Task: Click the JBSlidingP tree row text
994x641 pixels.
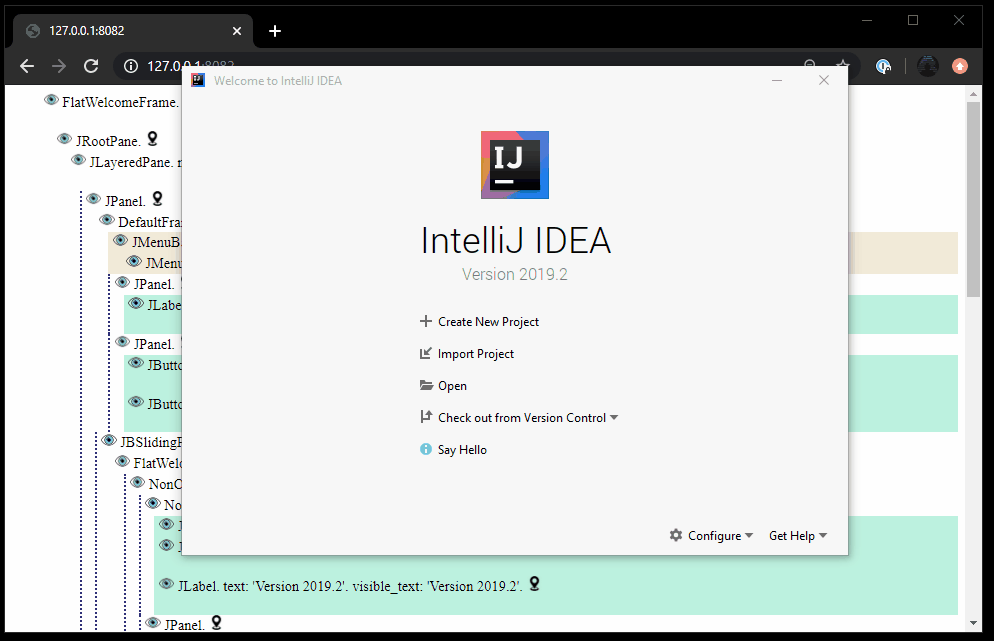Action: (152, 443)
